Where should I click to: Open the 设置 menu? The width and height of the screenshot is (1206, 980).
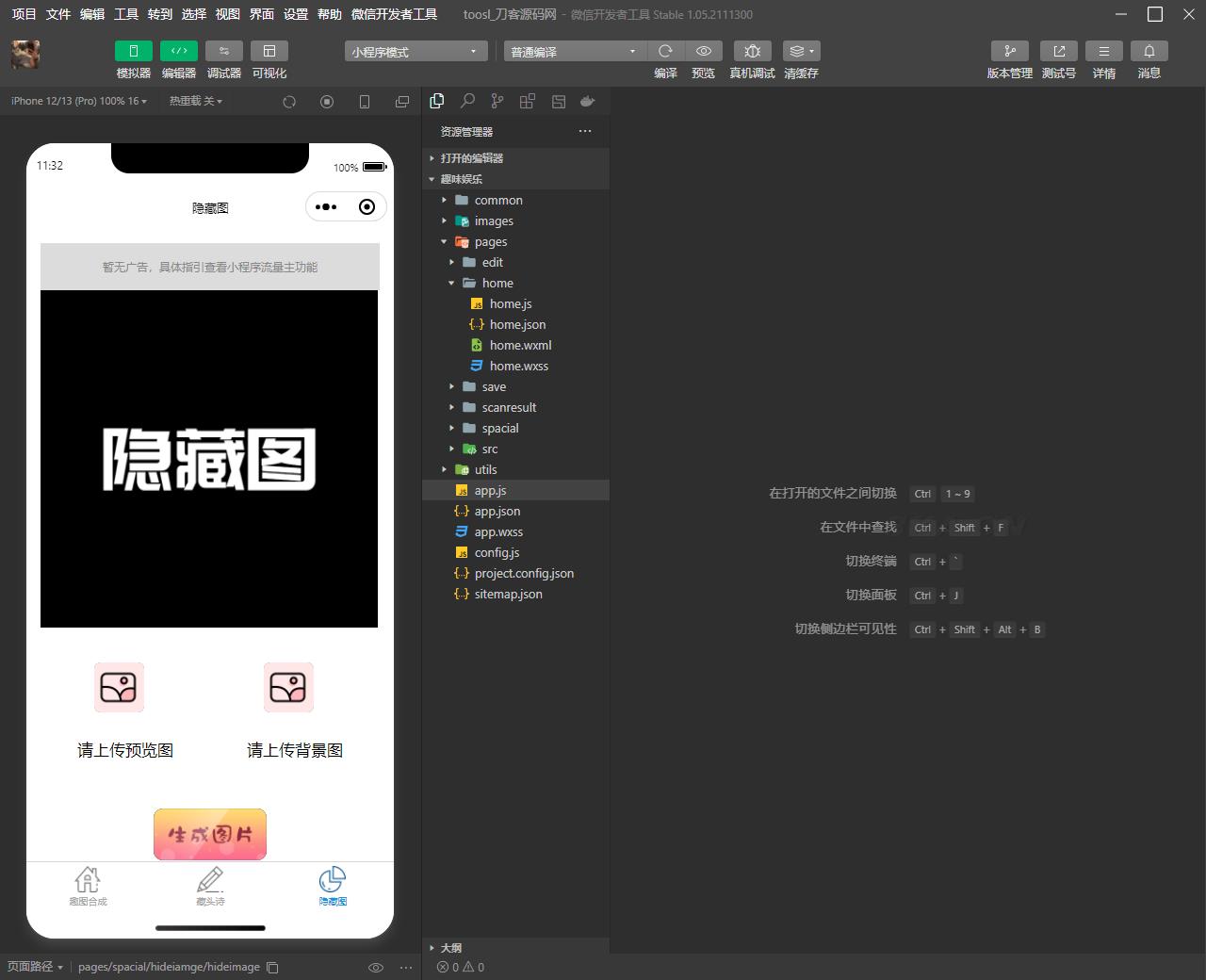pos(295,14)
